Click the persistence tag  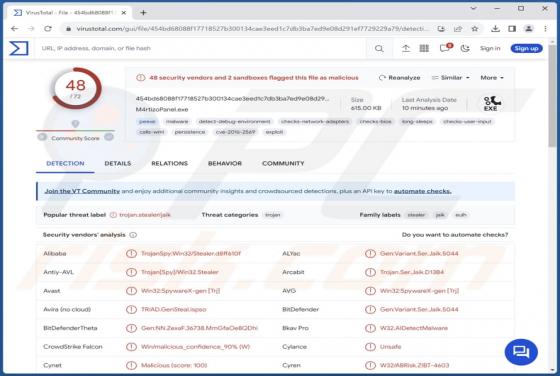click(190, 132)
